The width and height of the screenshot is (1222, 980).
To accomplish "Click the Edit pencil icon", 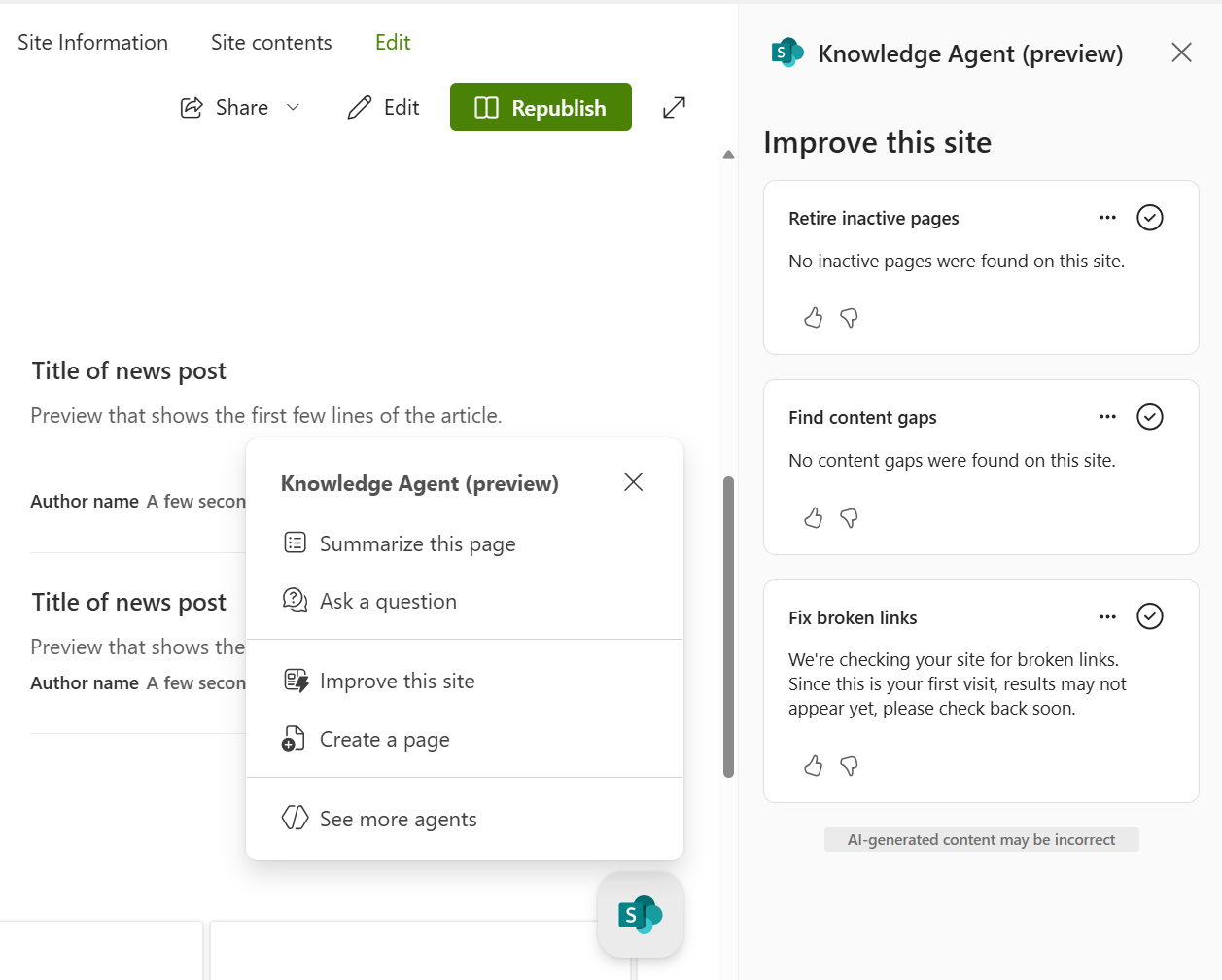I will pos(361,107).
